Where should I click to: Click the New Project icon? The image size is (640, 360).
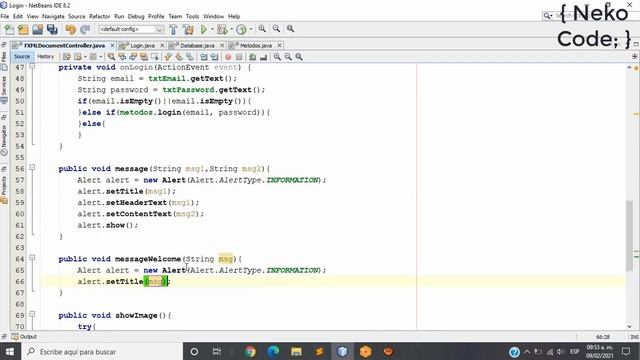(x=23, y=29)
